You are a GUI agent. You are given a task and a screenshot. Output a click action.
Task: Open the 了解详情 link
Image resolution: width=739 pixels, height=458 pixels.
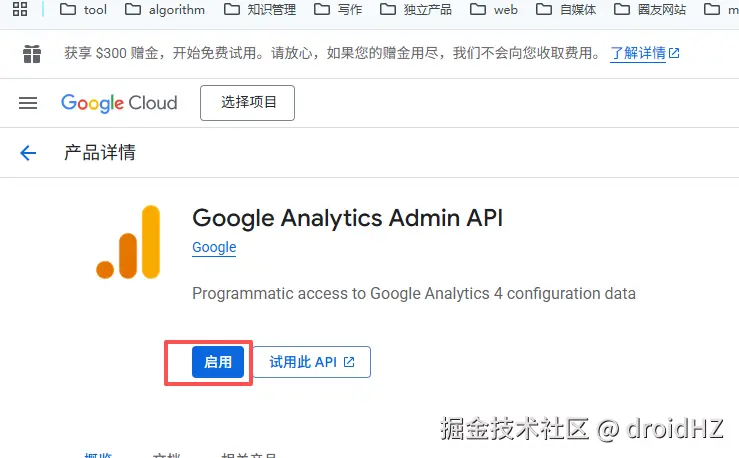pyautogui.click(x=645, y=53)
